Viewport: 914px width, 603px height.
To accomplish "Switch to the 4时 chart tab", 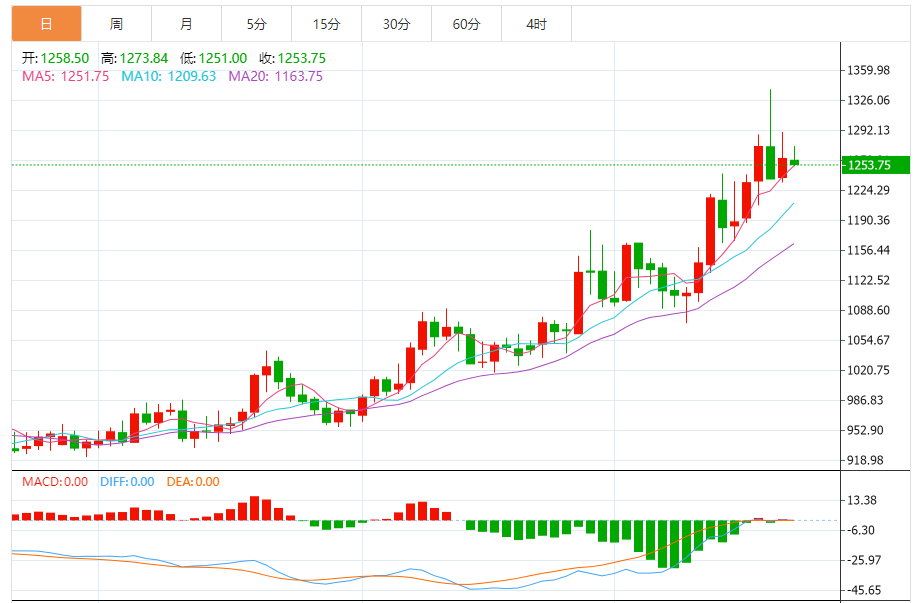I will (536, 24).
